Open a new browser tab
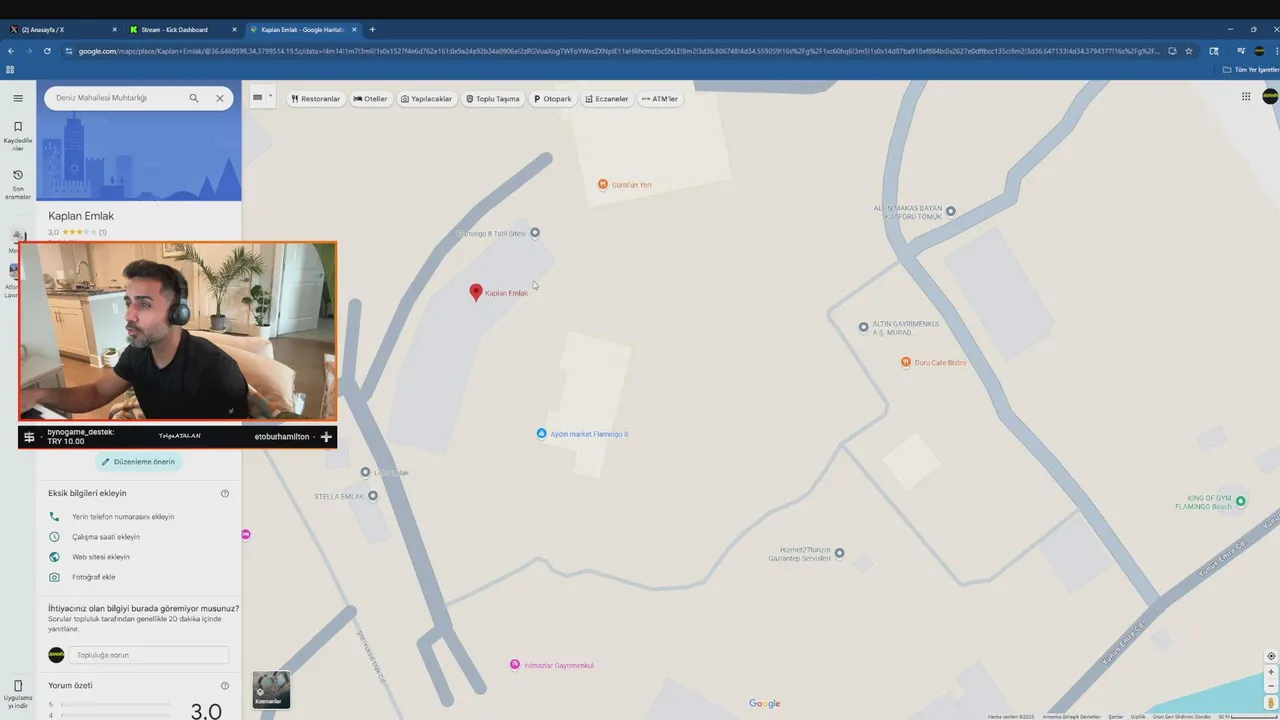 372,29
